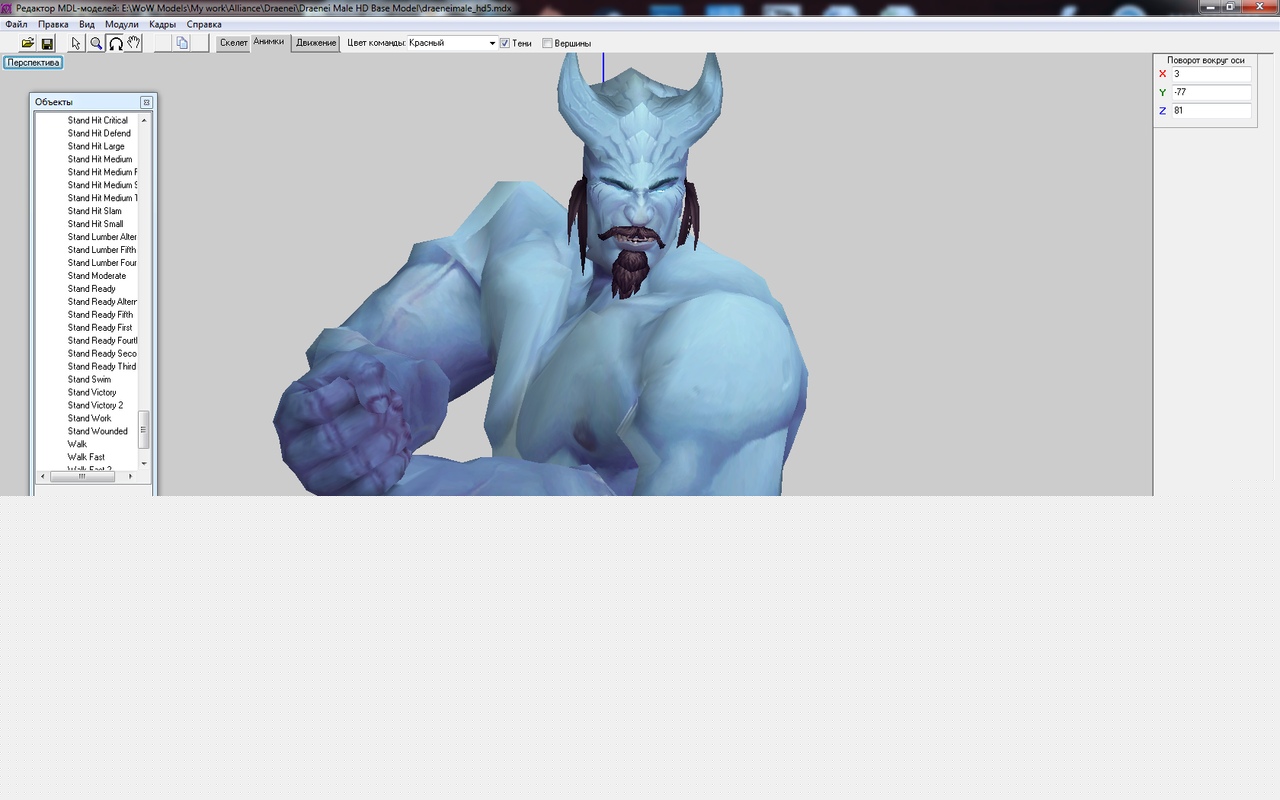Viewport: 1280px width, 800px height.
Task: Click the animation list vertical scrollbar thumb
Action: tap(144, 429)
